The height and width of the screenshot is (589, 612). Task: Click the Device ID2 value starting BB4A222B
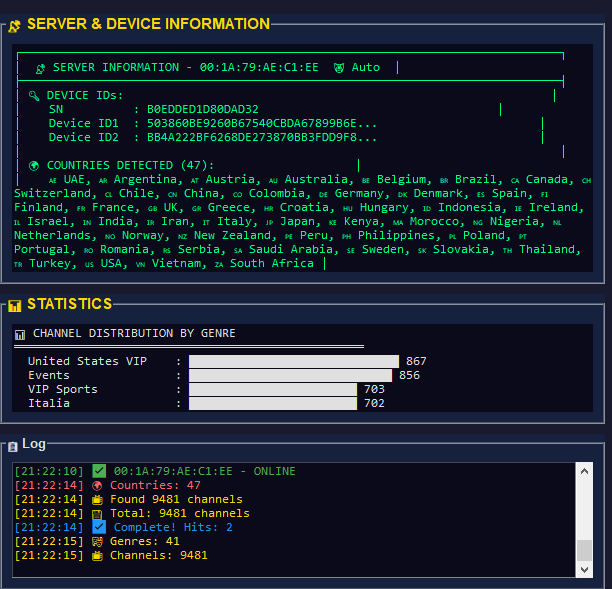(262, 137)
